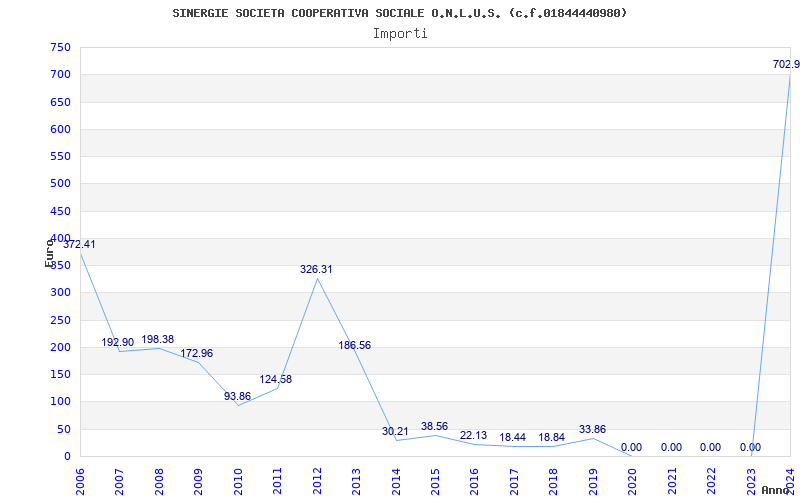Click the 198.38 data label
Image resolution: width=800 pixels, height=500 pixels.
[158, 339]
